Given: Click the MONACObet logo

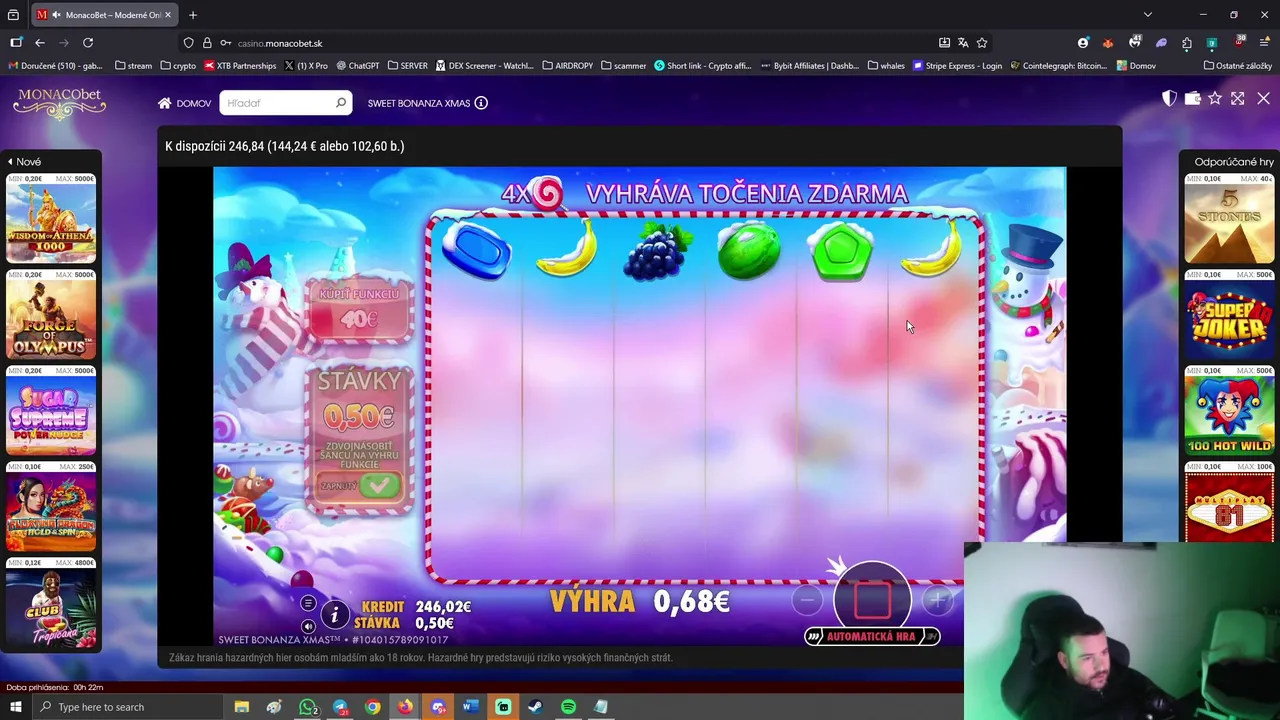Looking at the screenshot, I should click(59, 103).
